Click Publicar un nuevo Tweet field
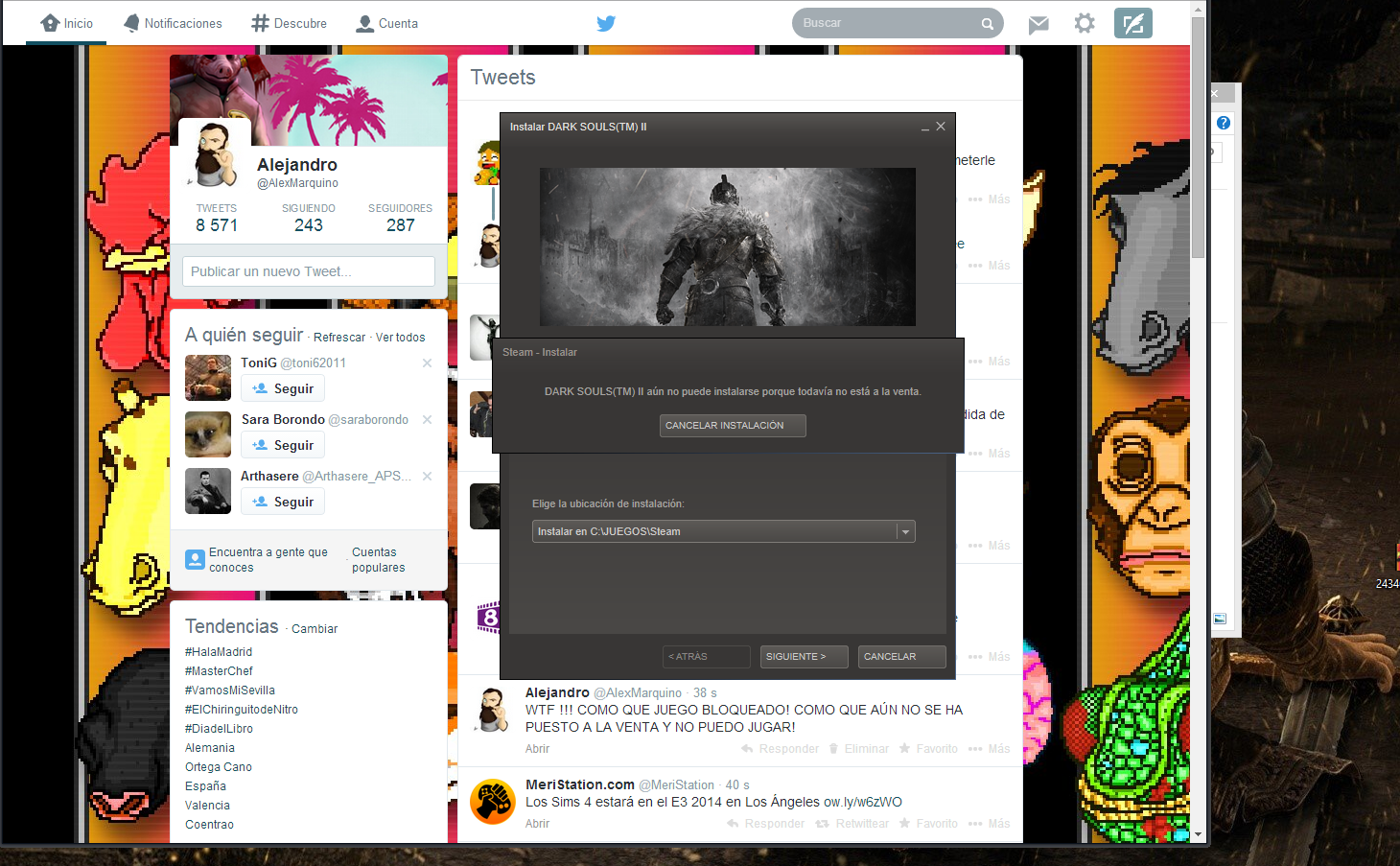1400x866 pixels. (309, 271)
